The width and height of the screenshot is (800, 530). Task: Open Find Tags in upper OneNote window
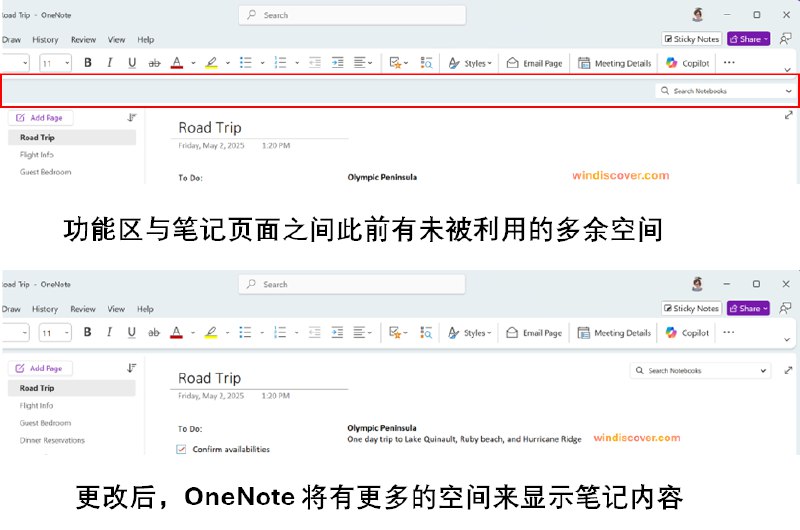pos(426,63)
